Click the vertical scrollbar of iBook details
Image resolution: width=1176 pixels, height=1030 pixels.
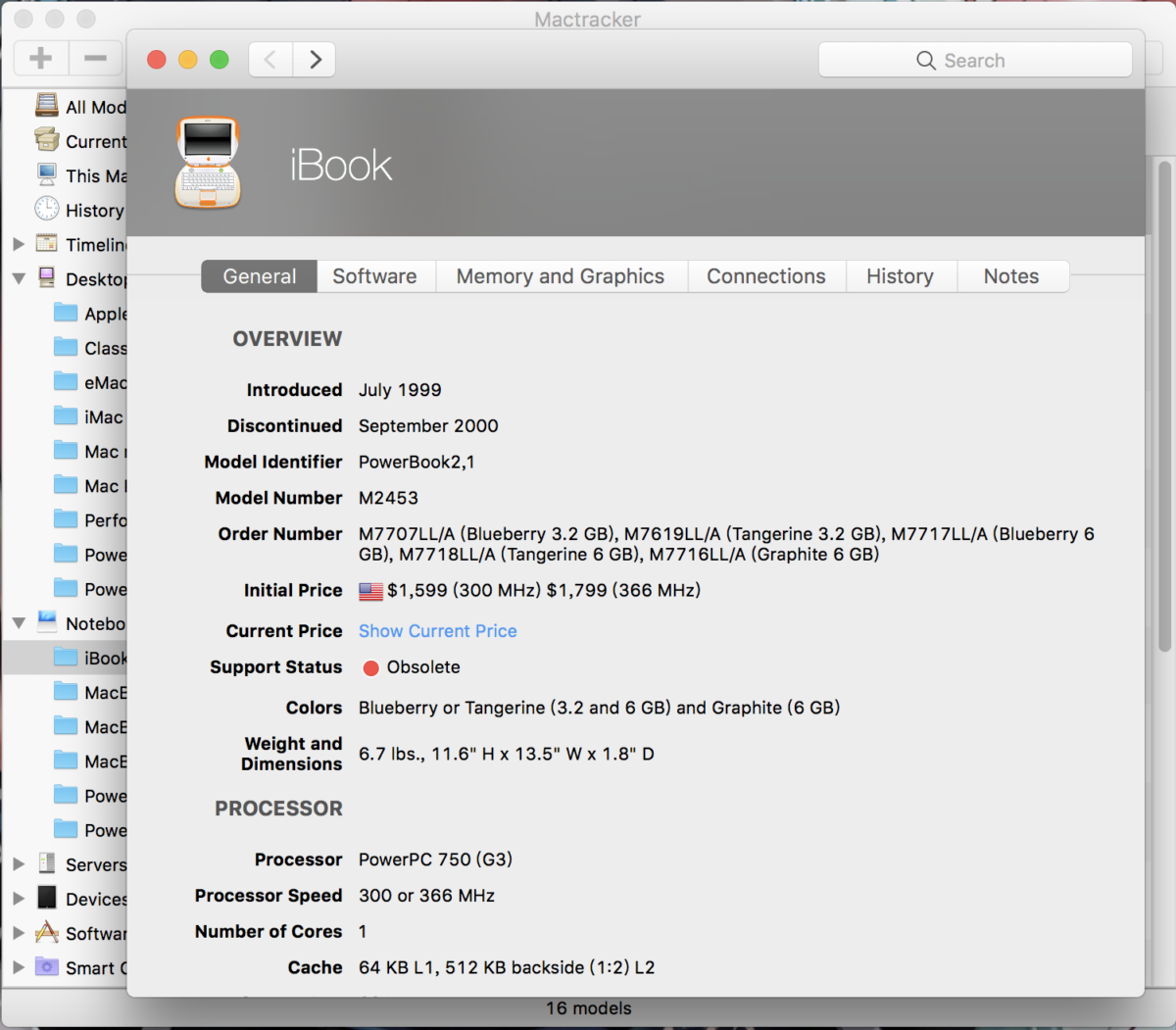(x=1164, y=407)
